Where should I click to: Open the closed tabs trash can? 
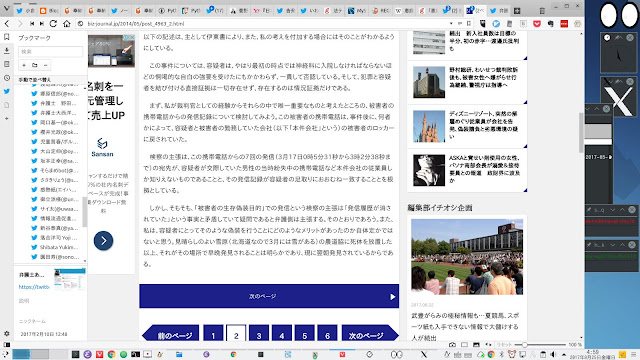click(x=542, y=11)
